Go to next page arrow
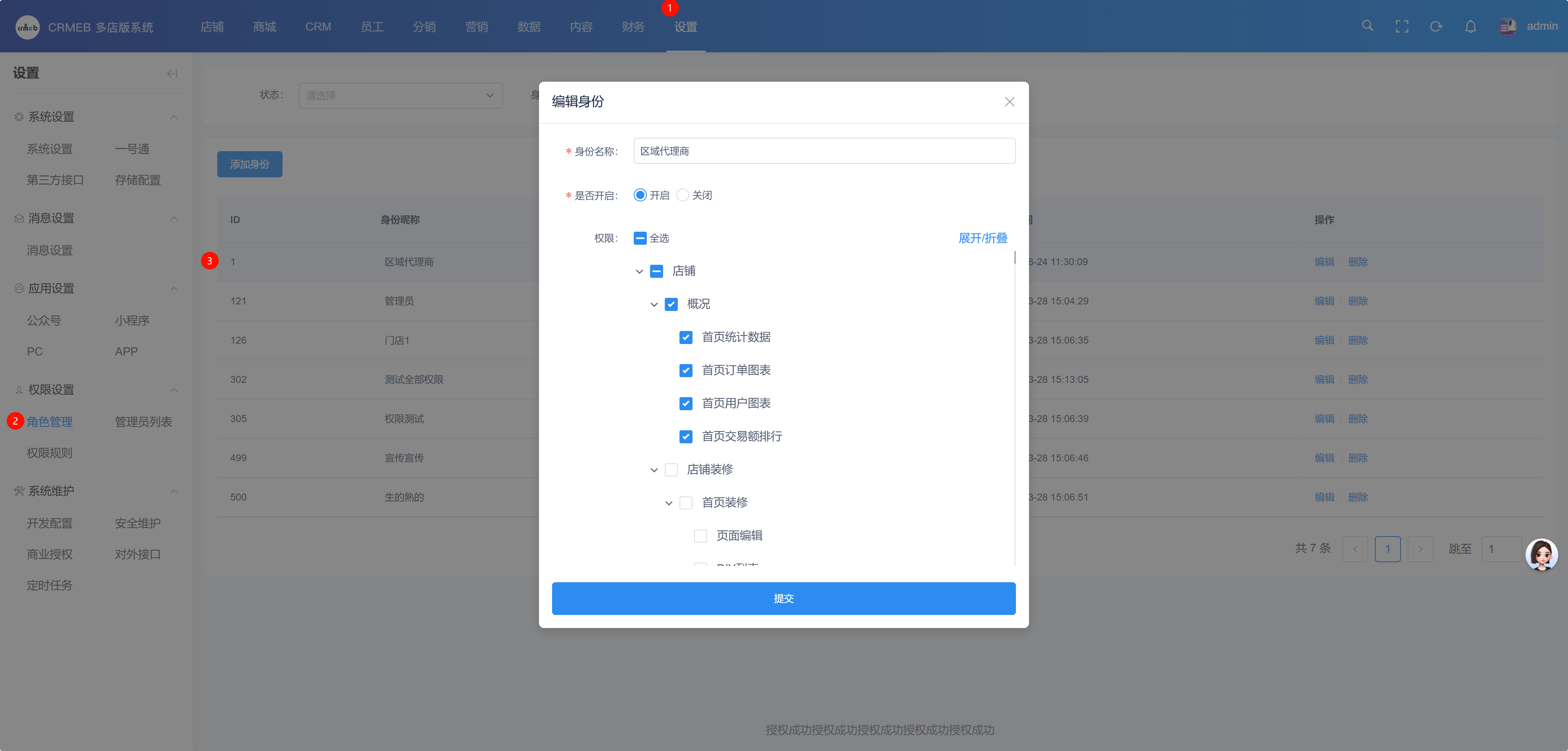The width and height of the screenshot is (1568, 751). point(1420,549)
